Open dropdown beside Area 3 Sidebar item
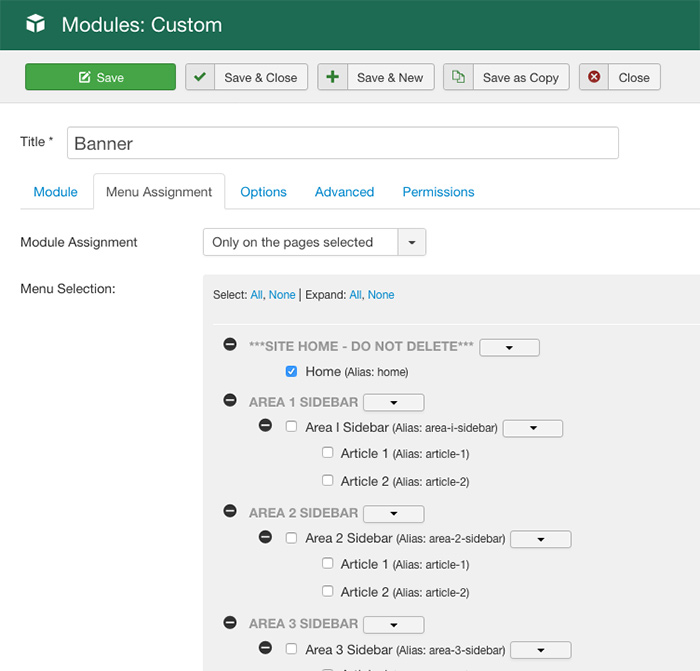700x671 pixels. (541, 650)
